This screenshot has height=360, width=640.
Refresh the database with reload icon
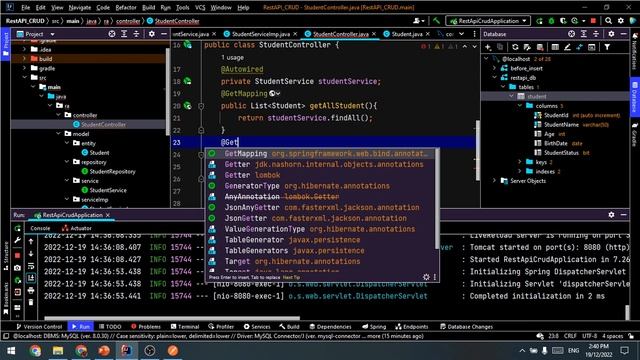[x=515, y=47]
